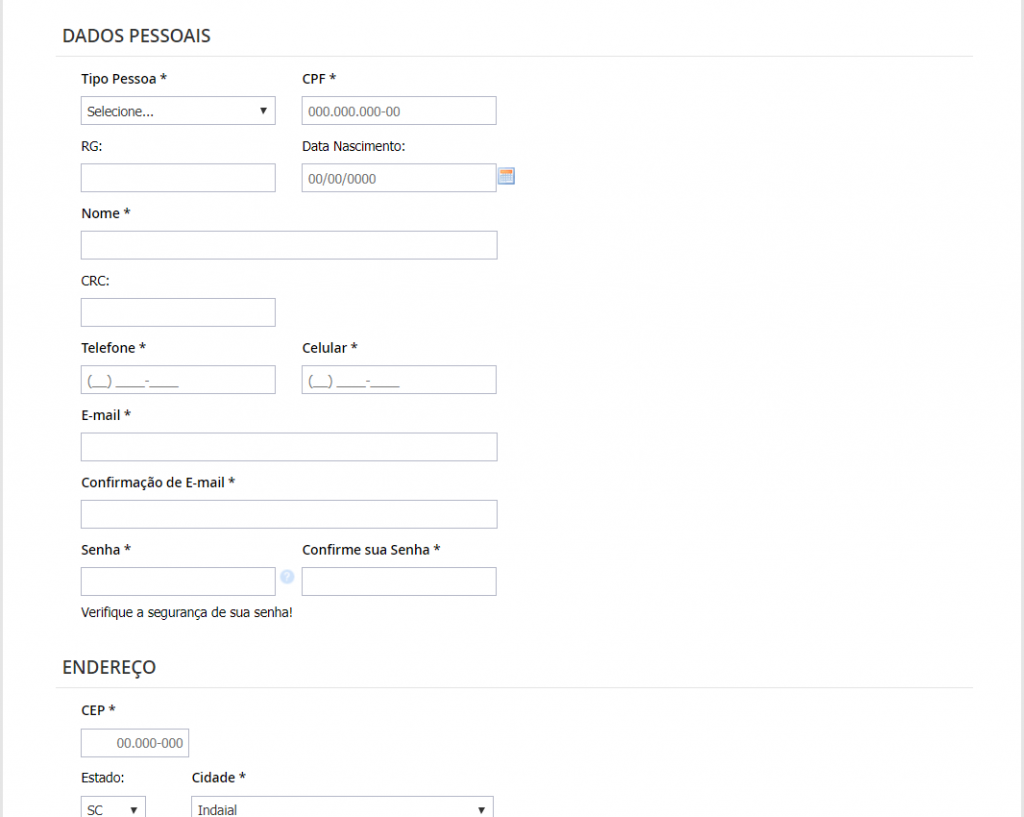Focus the Telefone input field

pos(178,380)
